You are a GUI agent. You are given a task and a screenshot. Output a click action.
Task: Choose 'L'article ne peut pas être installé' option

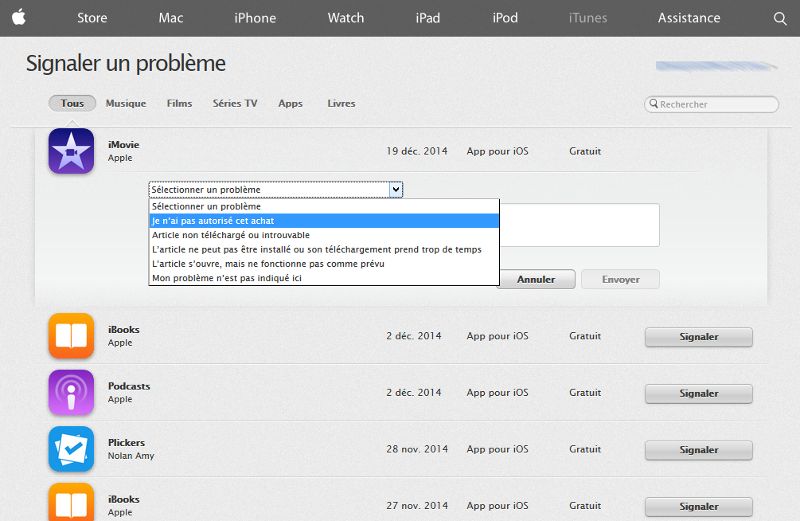pyautogui.click(x=323, y=250)
